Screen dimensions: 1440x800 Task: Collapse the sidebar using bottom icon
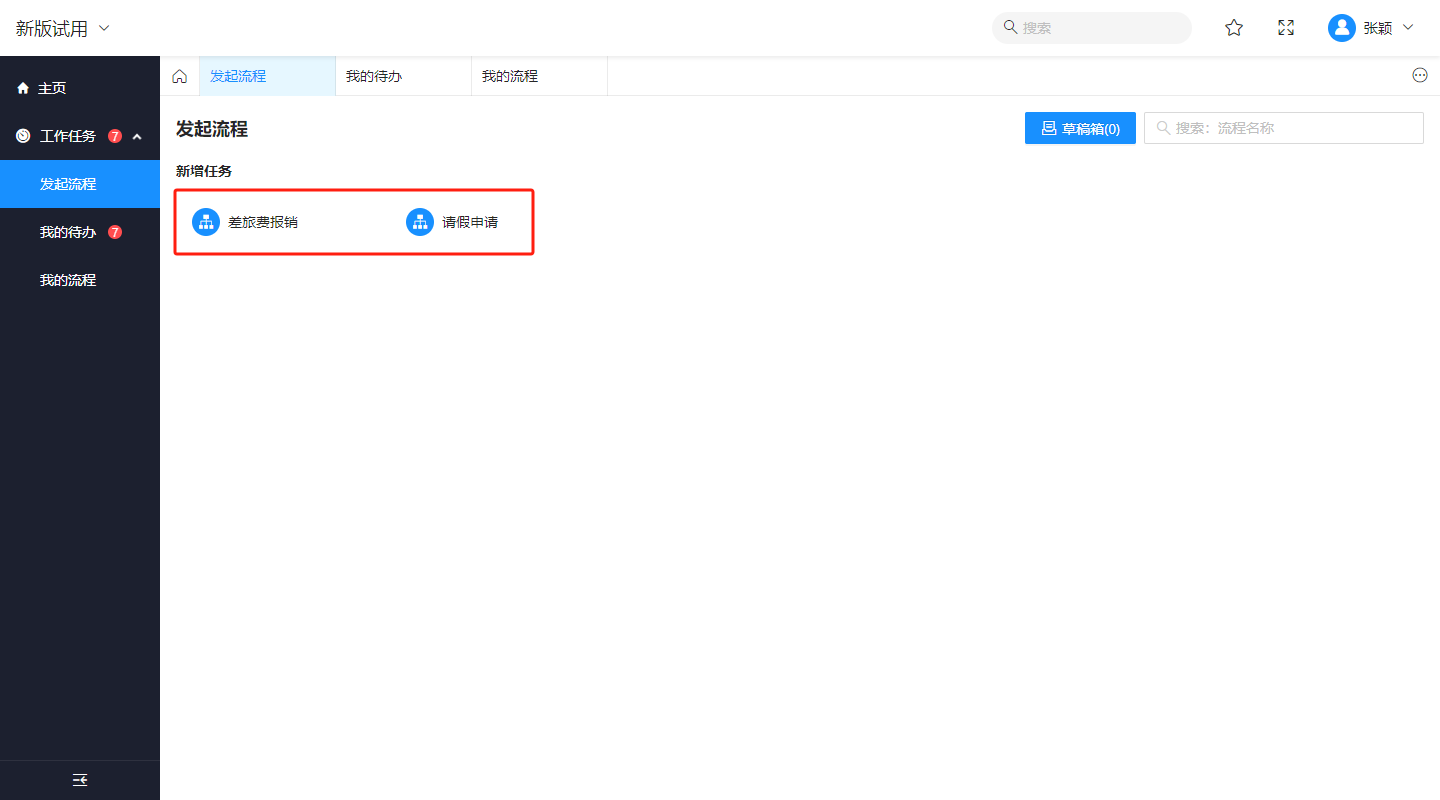(x=80, y=780)
